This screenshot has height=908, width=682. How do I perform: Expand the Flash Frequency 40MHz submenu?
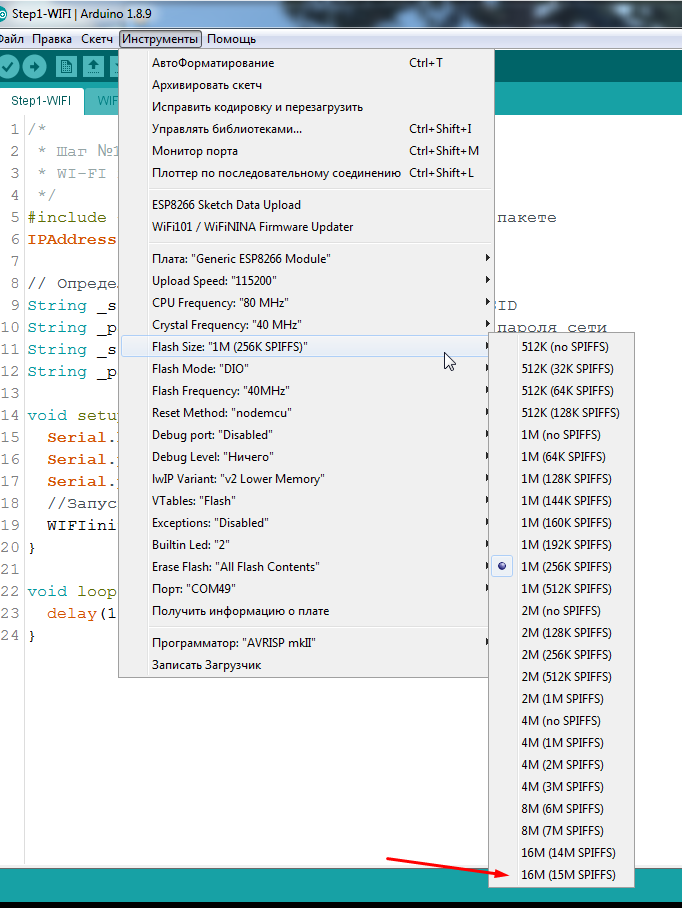click(x=307, y=391)
